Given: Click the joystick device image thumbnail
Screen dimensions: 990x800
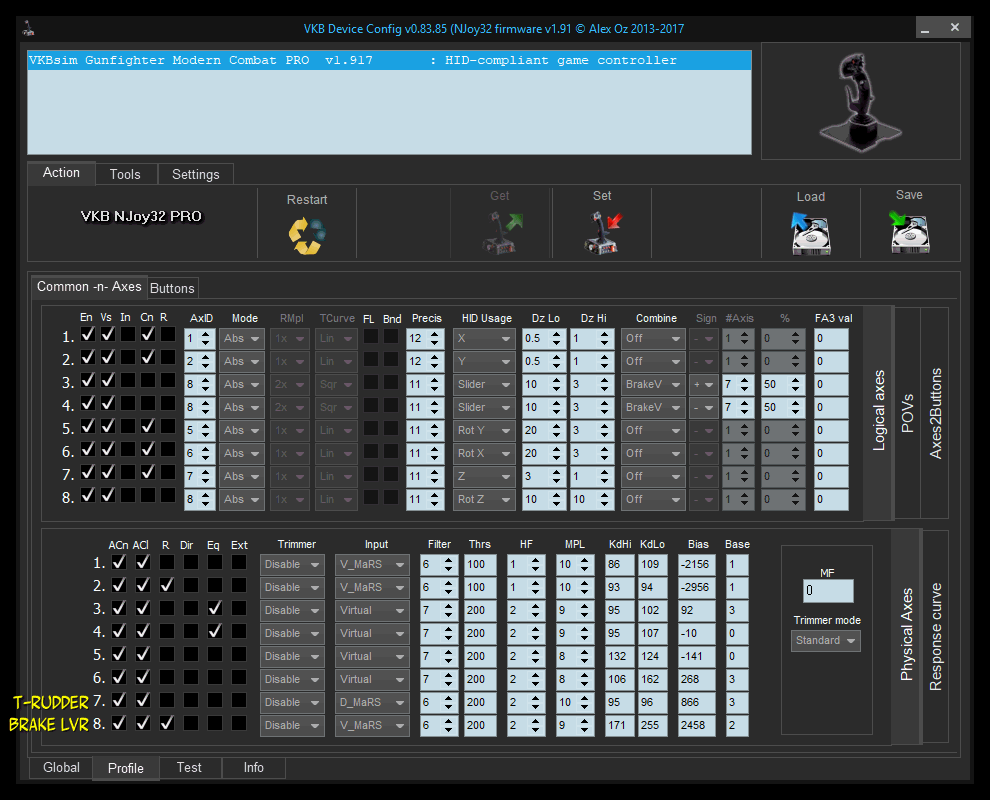Looking at the screenshot, I should click(x=860, y=101).
